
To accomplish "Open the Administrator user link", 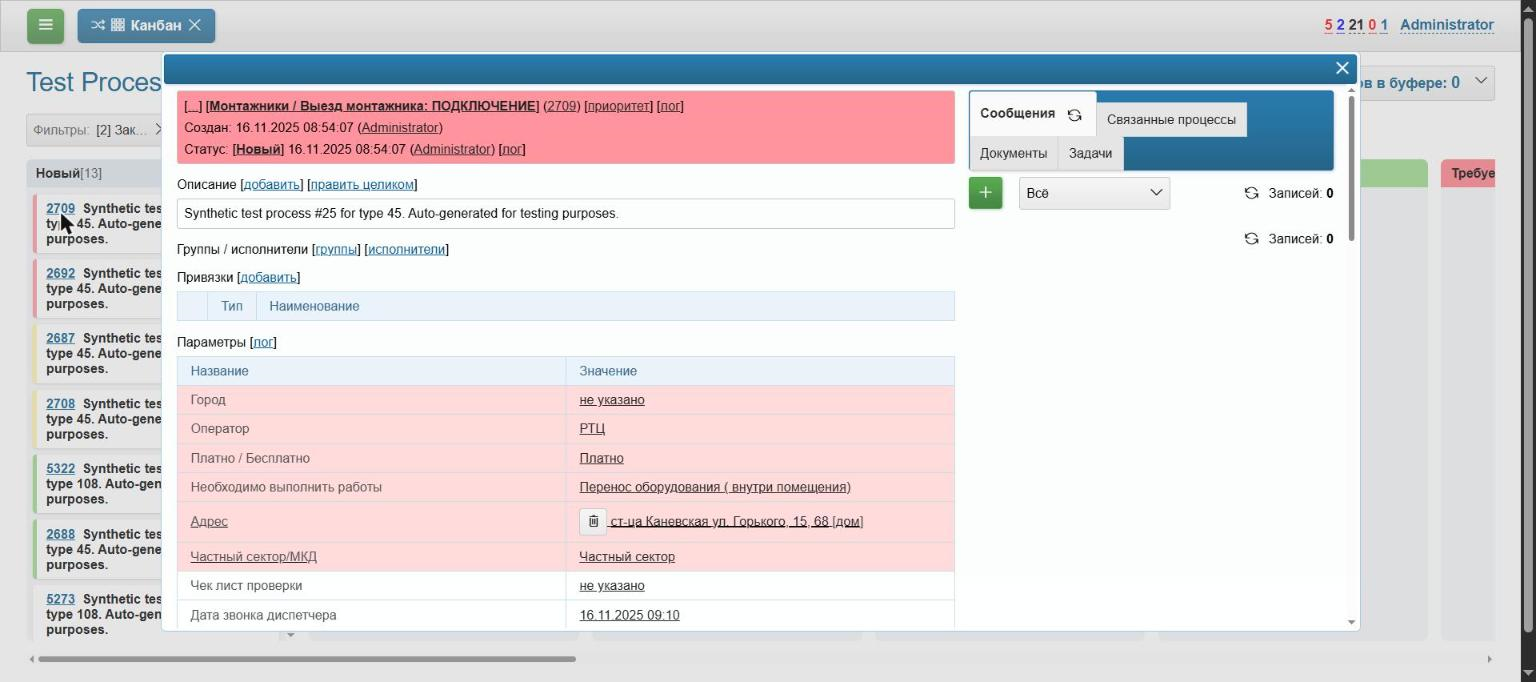I will click(1446, 25).
